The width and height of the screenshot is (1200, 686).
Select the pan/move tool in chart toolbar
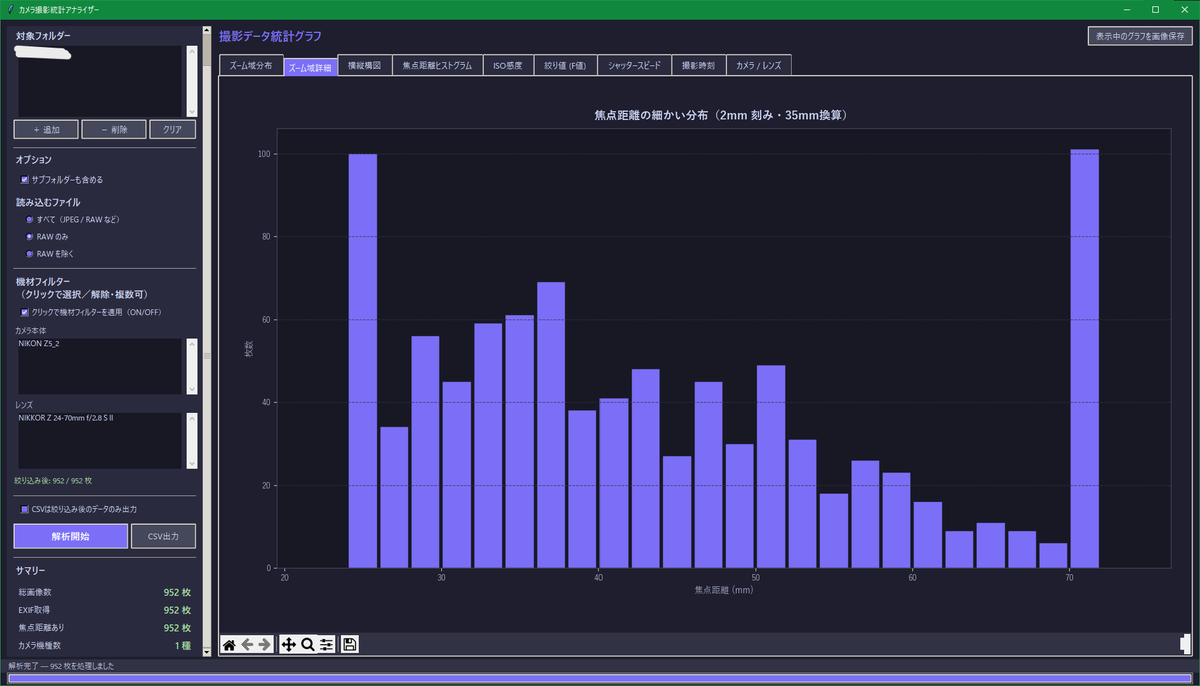point(289,645)
